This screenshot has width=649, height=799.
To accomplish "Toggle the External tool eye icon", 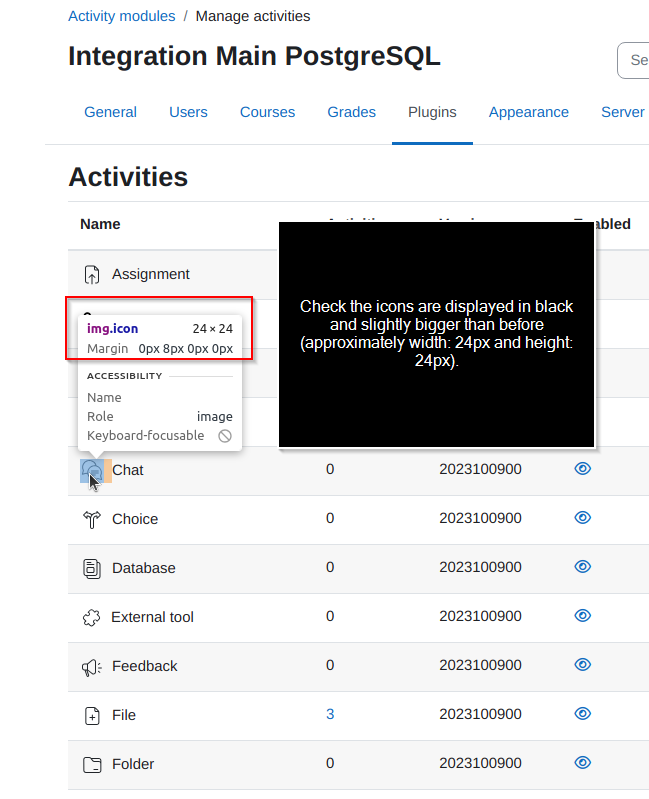I will tap(582, 615).
